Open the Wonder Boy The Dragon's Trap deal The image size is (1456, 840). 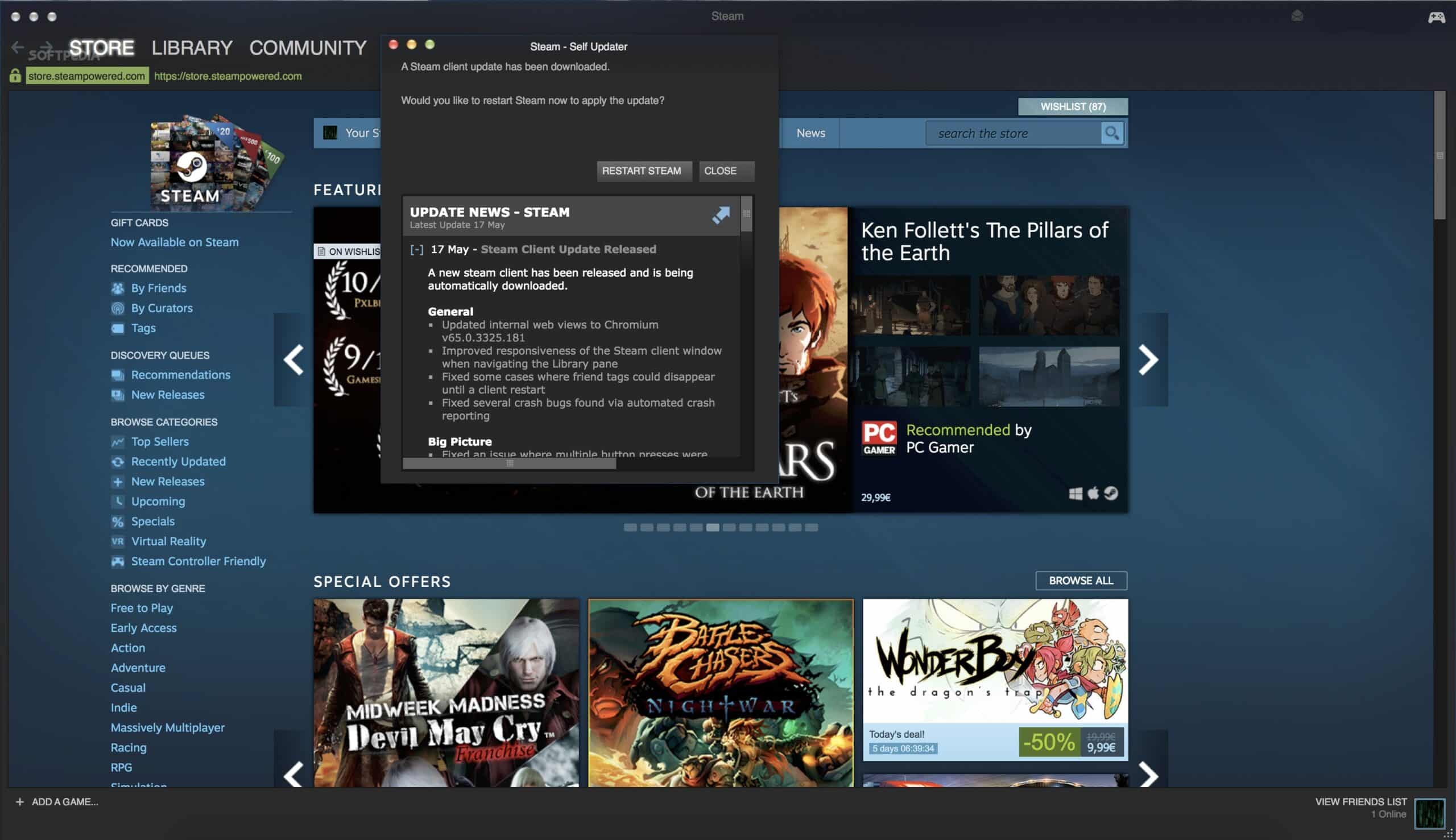(x=995, y=680)
